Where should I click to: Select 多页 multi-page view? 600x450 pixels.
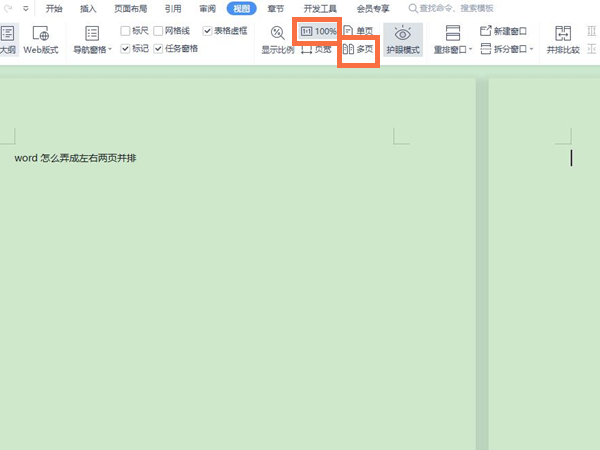358,48
